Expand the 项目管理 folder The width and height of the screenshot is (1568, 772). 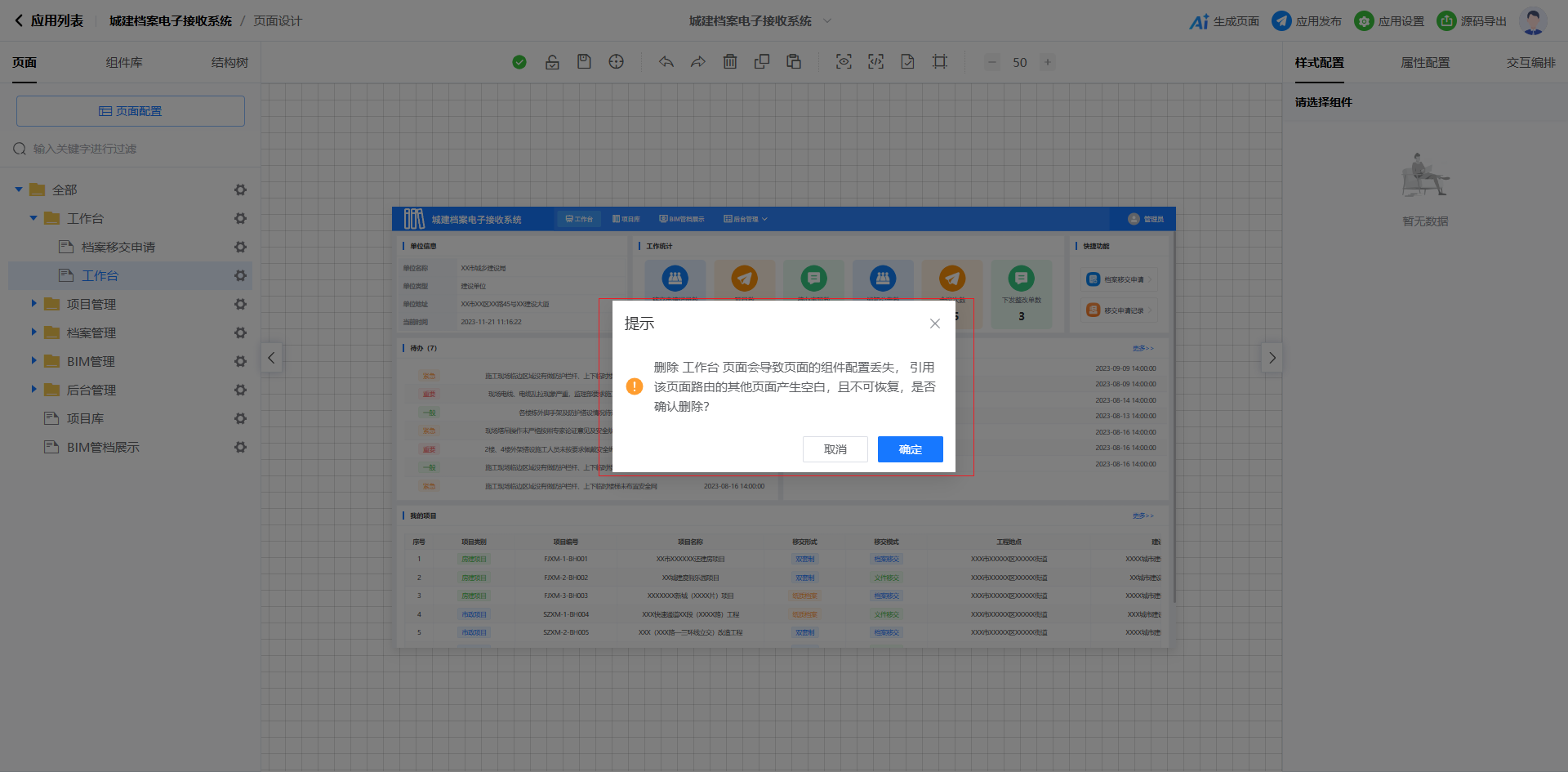pyautogui.click(x=34, y=304)
